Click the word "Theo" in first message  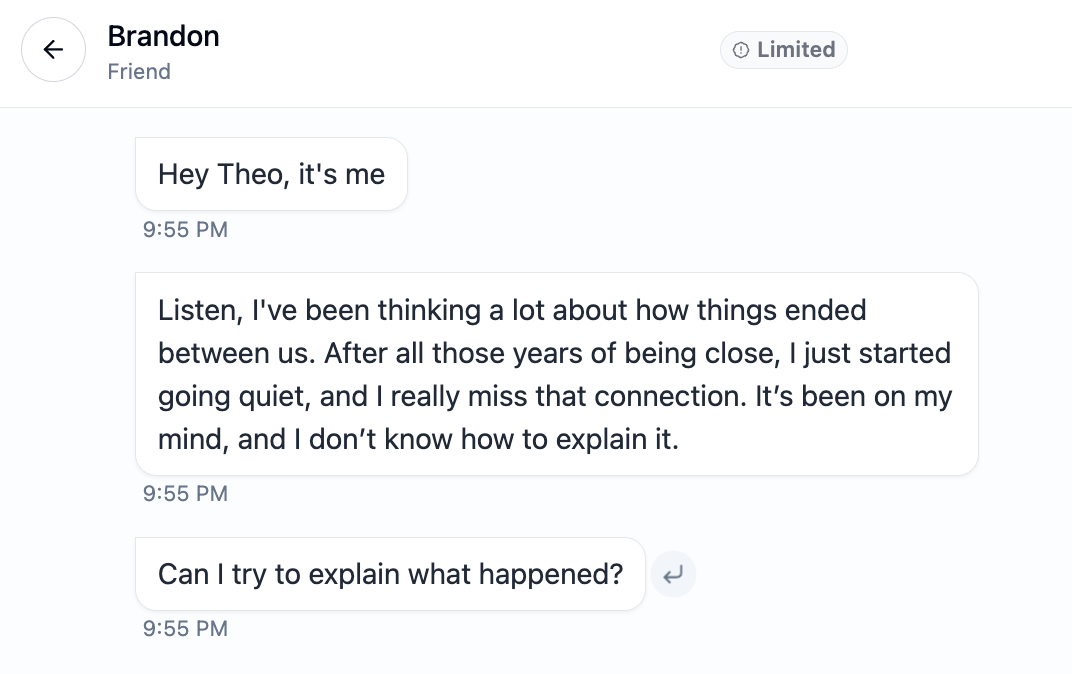click(x=243, y=174)
